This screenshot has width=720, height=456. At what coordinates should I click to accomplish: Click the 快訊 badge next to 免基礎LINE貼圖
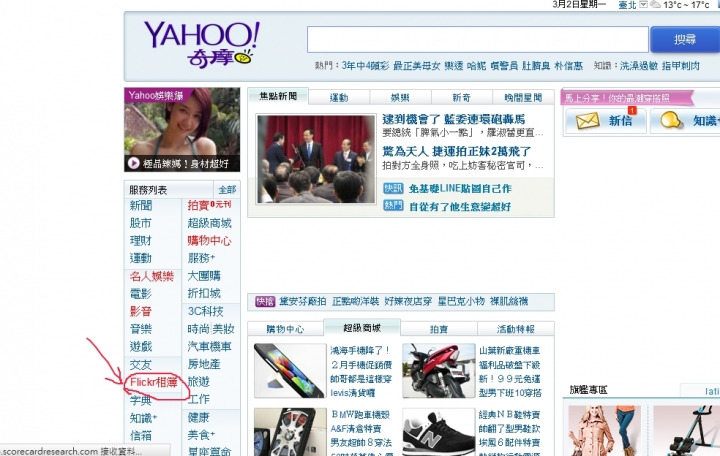[393, 188]
